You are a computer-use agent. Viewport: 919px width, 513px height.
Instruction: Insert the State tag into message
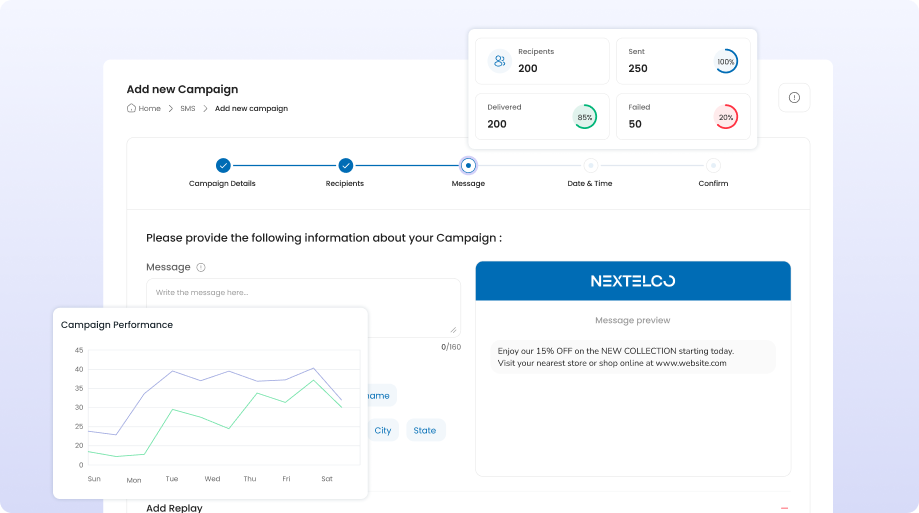[425, 430]
